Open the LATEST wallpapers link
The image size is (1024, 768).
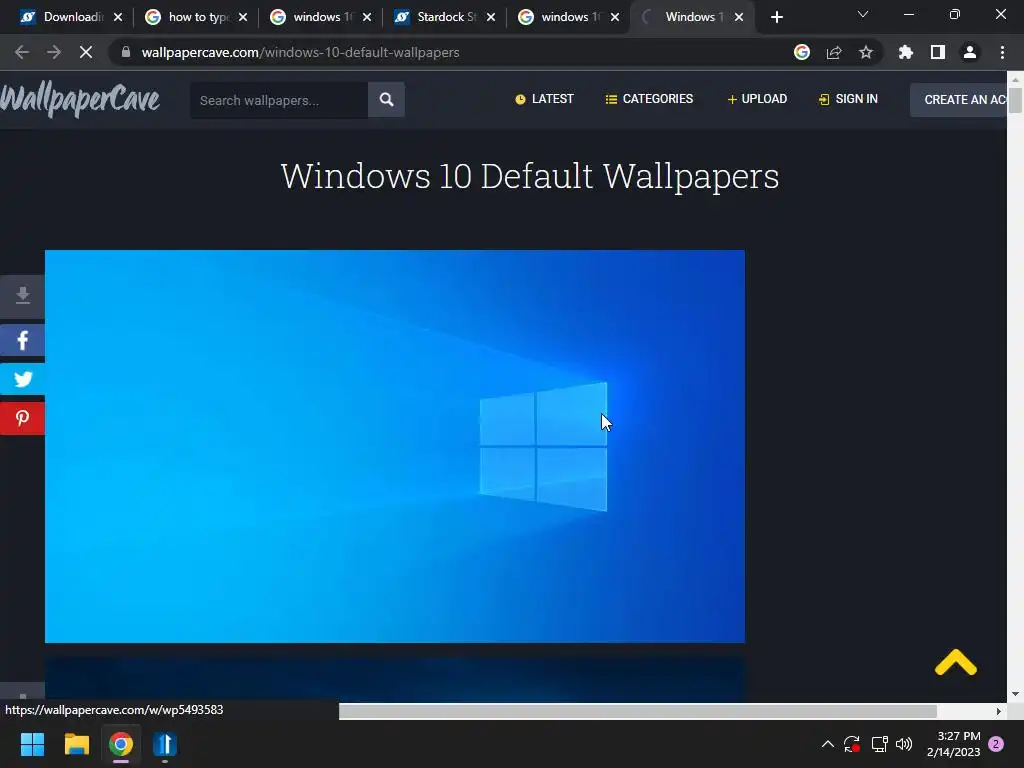[x=544, y=99]
